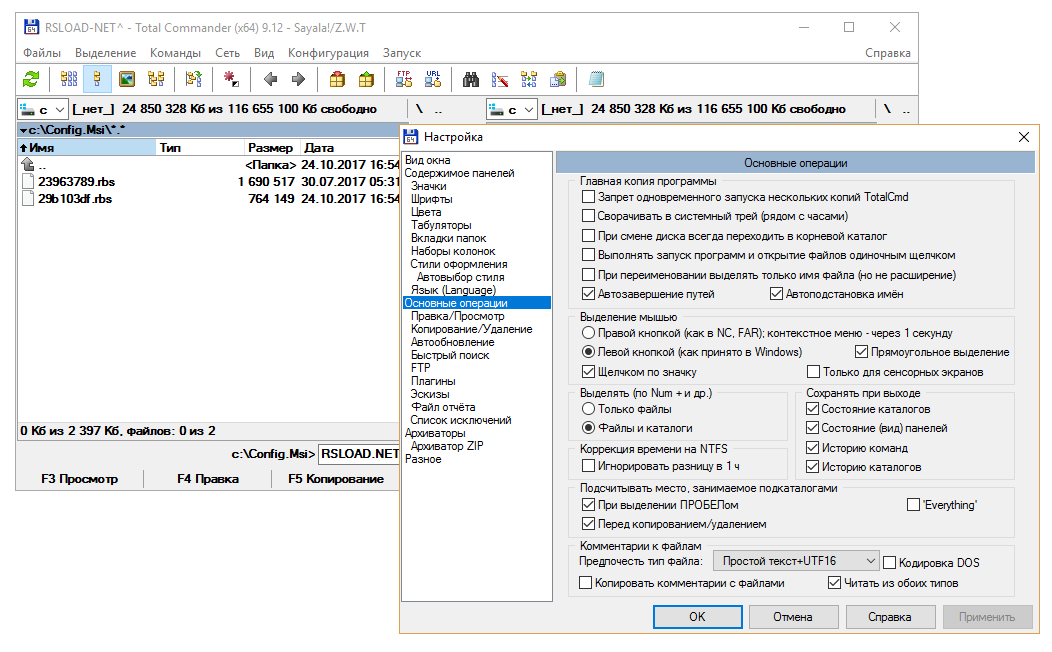
Task: Click the file icon of 23963789.rbs
Action: pos(28,182)
